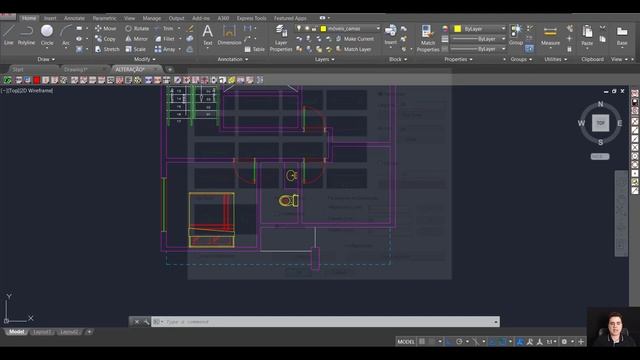Click the viewport label Top 2D Wireframe
Image resolution: width=640 pixels, height=360 pixels.
click(27, 91)
